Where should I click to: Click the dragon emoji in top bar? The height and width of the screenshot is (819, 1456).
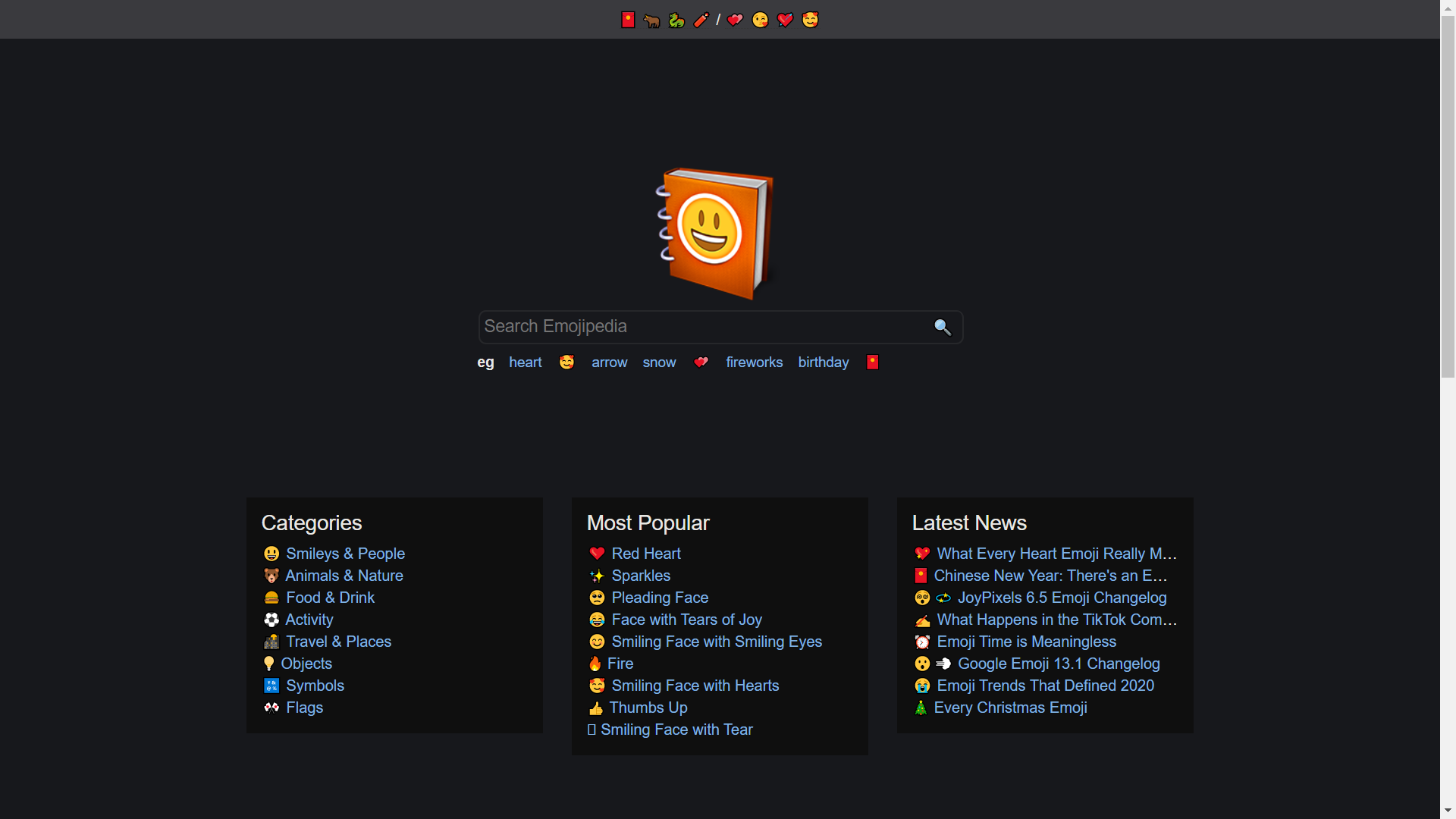pyautogui.click(x=676, y=20)
